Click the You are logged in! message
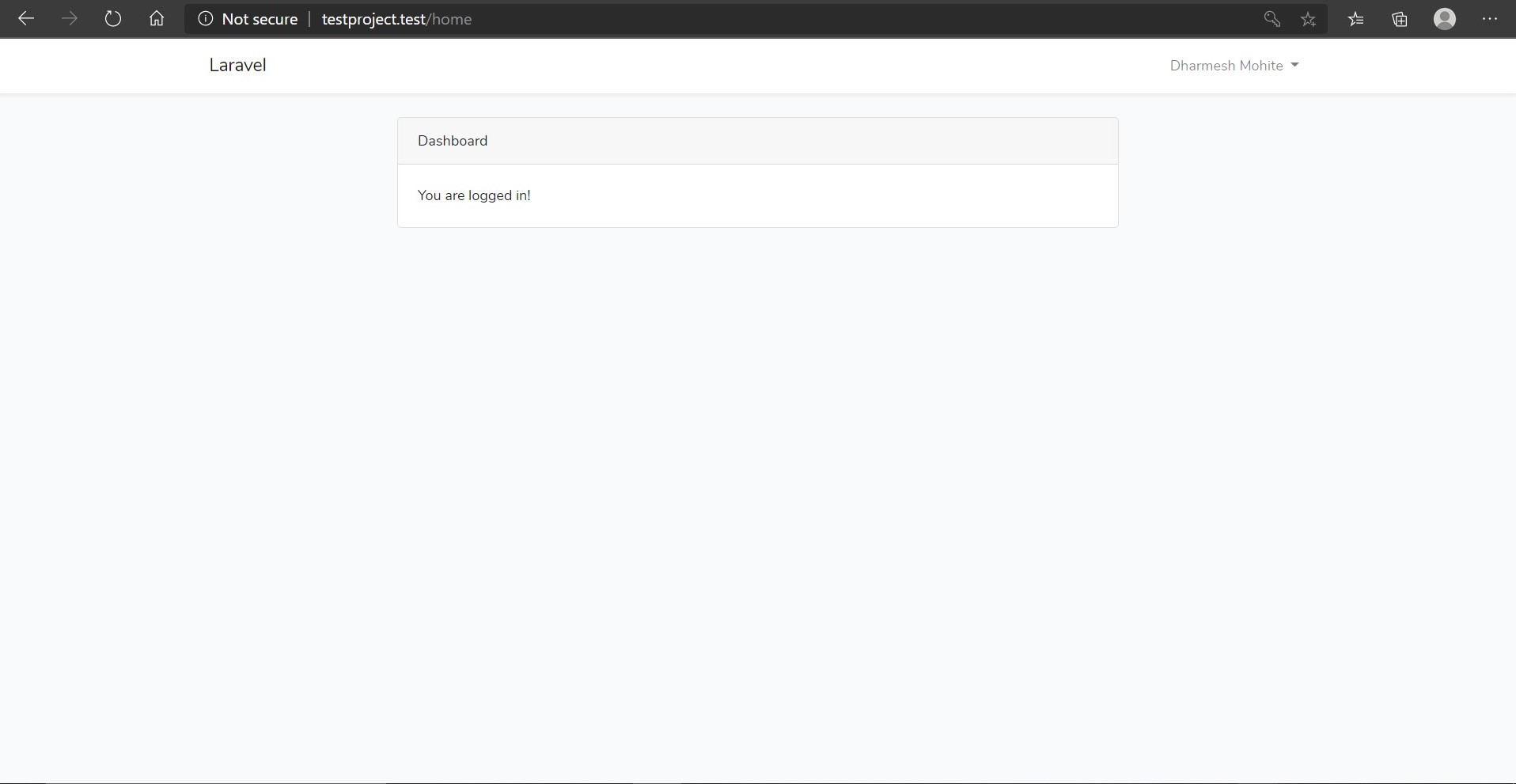 (x=474, y=195)
